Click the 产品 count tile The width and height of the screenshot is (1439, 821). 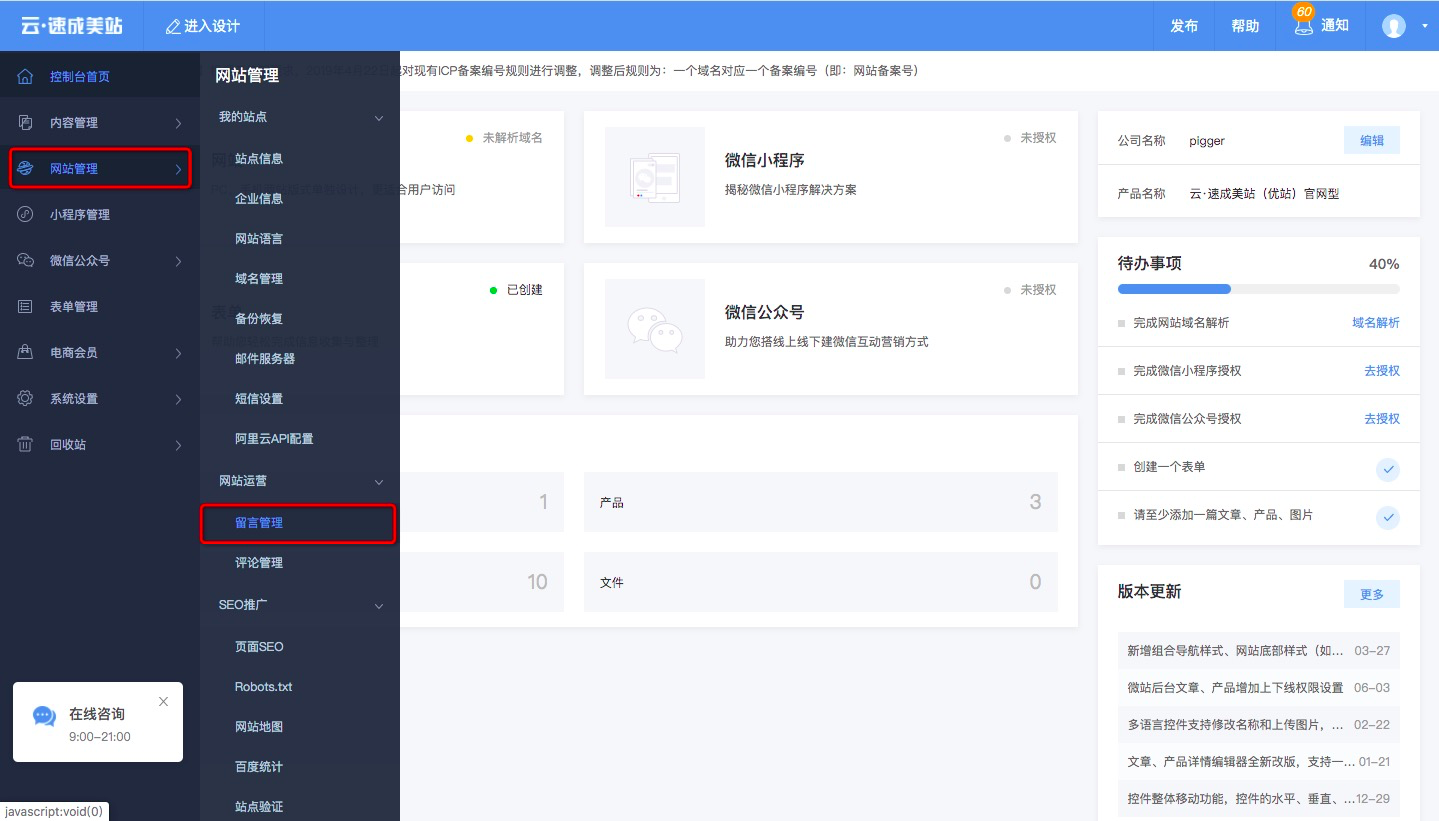[821, 502]
